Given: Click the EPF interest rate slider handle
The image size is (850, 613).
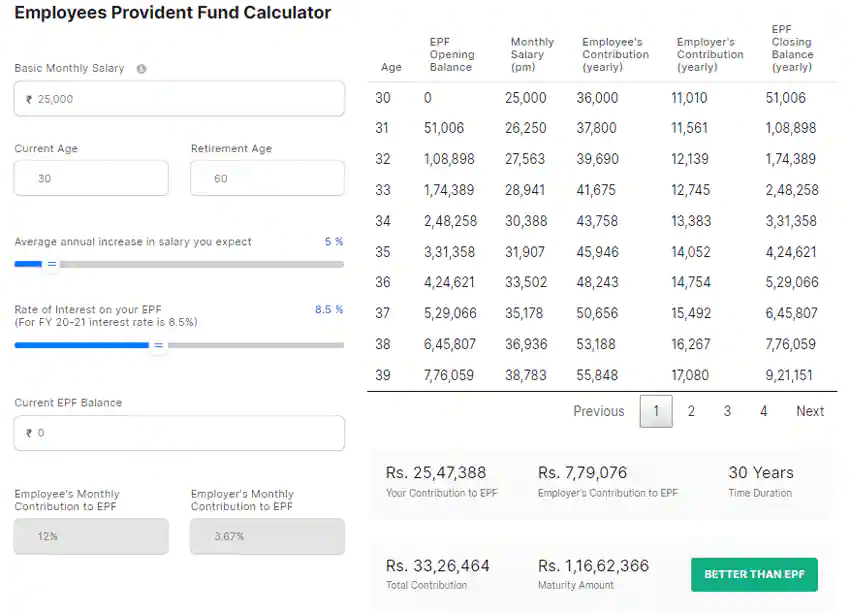Looking at the screenshot, I should (x=157, y=345).
